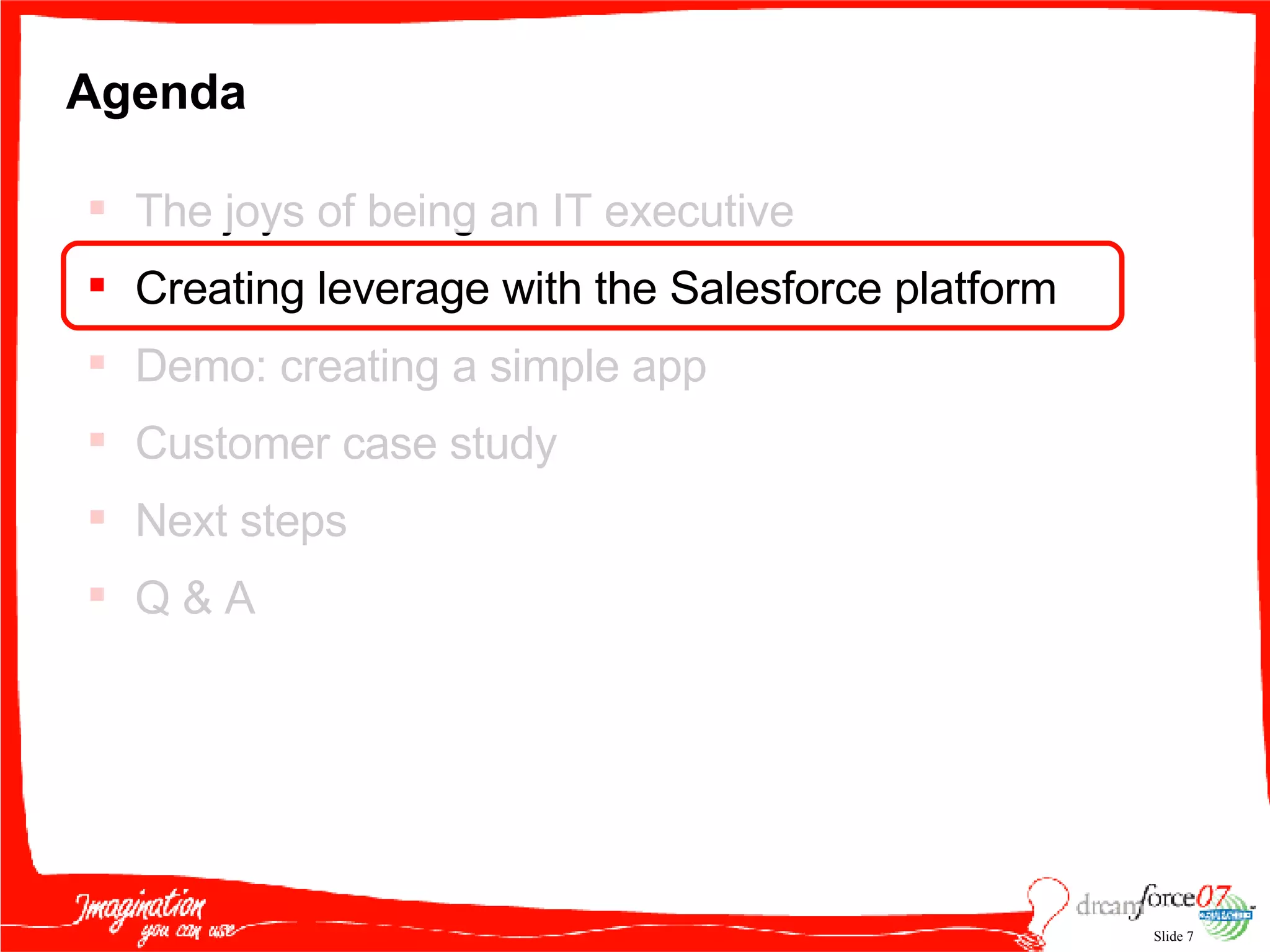This screenshot has height=952, width=1270.
Task: Click the faded bullet beside Q & A
Action: (x=97, y=594)
